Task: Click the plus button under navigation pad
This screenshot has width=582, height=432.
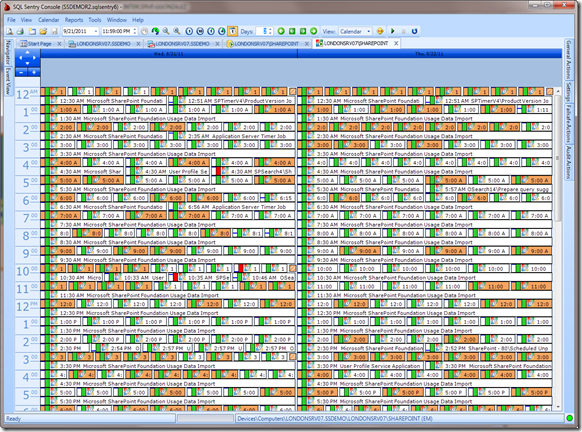Action: (x=34, y=72)
